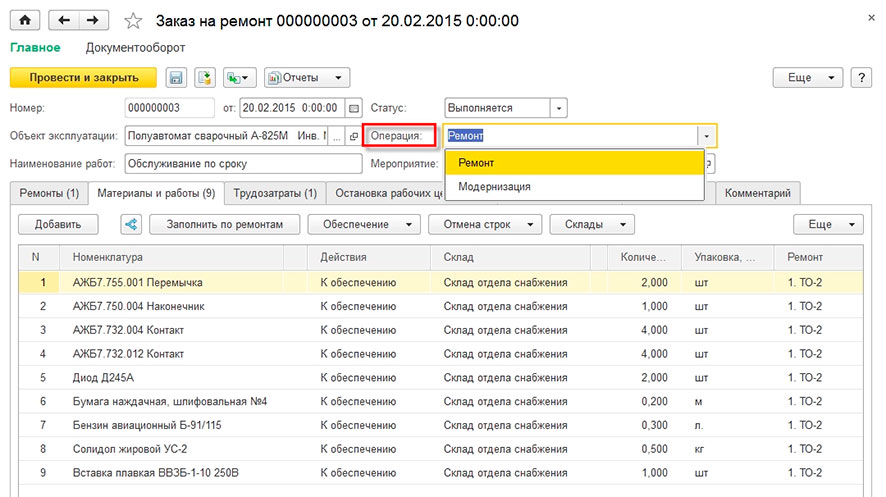Switch to the Главное section
This screenshot has height=497, width=886.
(35, 47)
